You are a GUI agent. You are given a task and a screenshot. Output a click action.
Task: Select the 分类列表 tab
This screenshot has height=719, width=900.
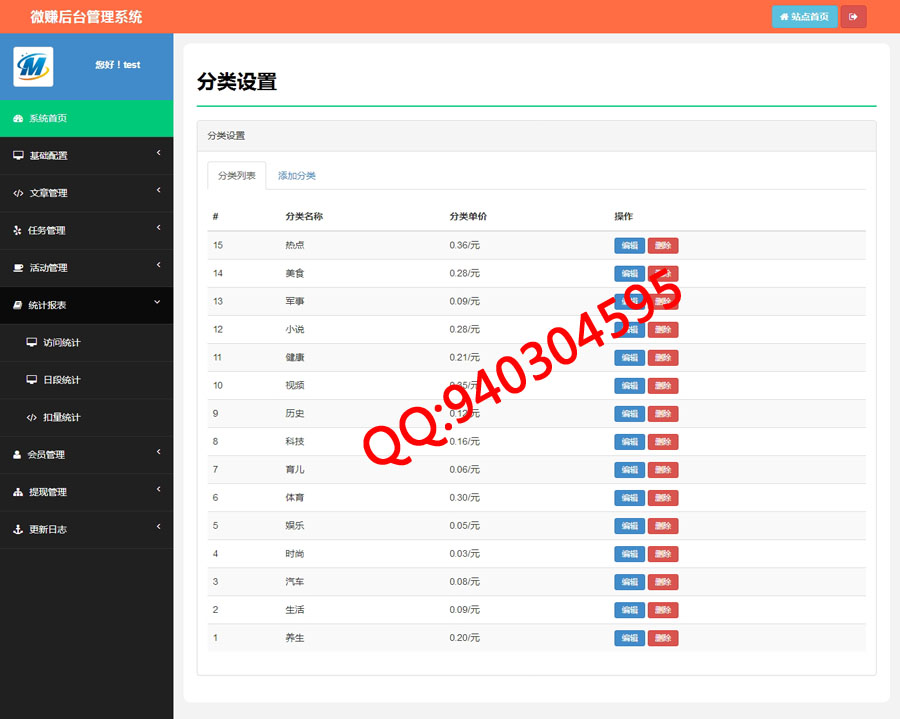pyautogui.click(x=237, y=176)
